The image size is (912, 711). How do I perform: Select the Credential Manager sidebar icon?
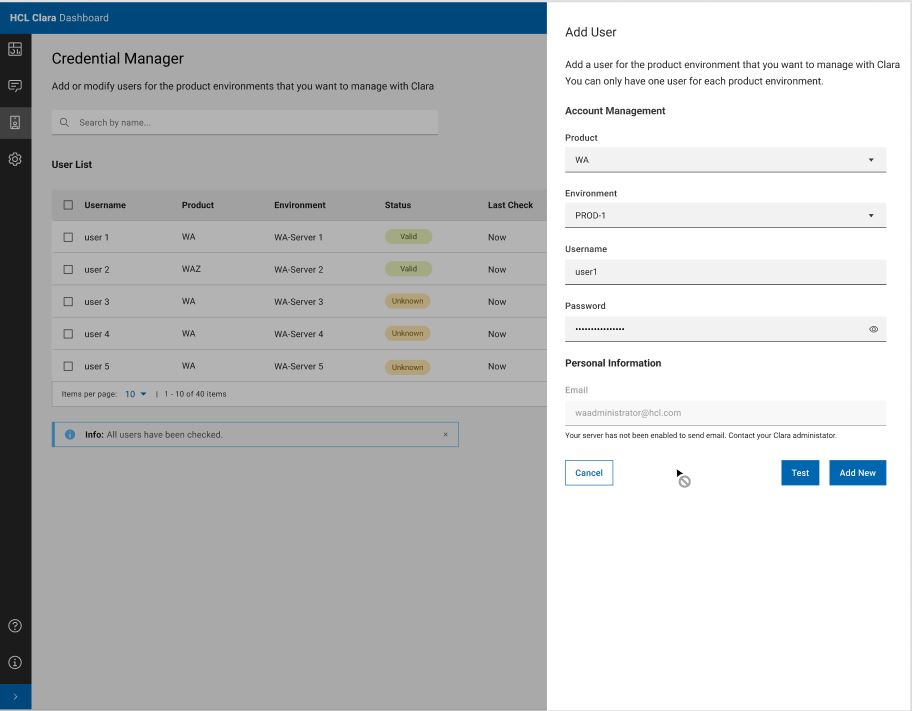(15, 122)
